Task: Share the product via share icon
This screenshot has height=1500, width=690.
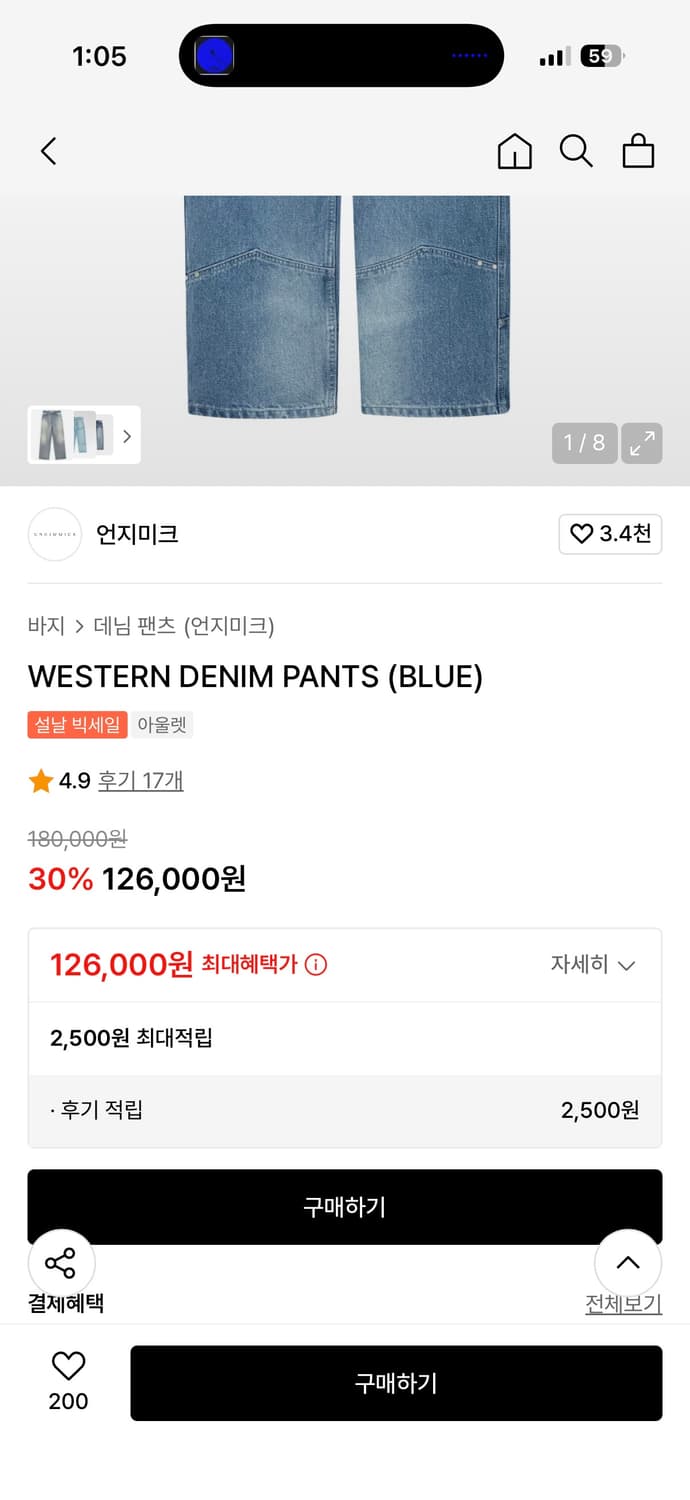Action: click(x=62, y=1263)
